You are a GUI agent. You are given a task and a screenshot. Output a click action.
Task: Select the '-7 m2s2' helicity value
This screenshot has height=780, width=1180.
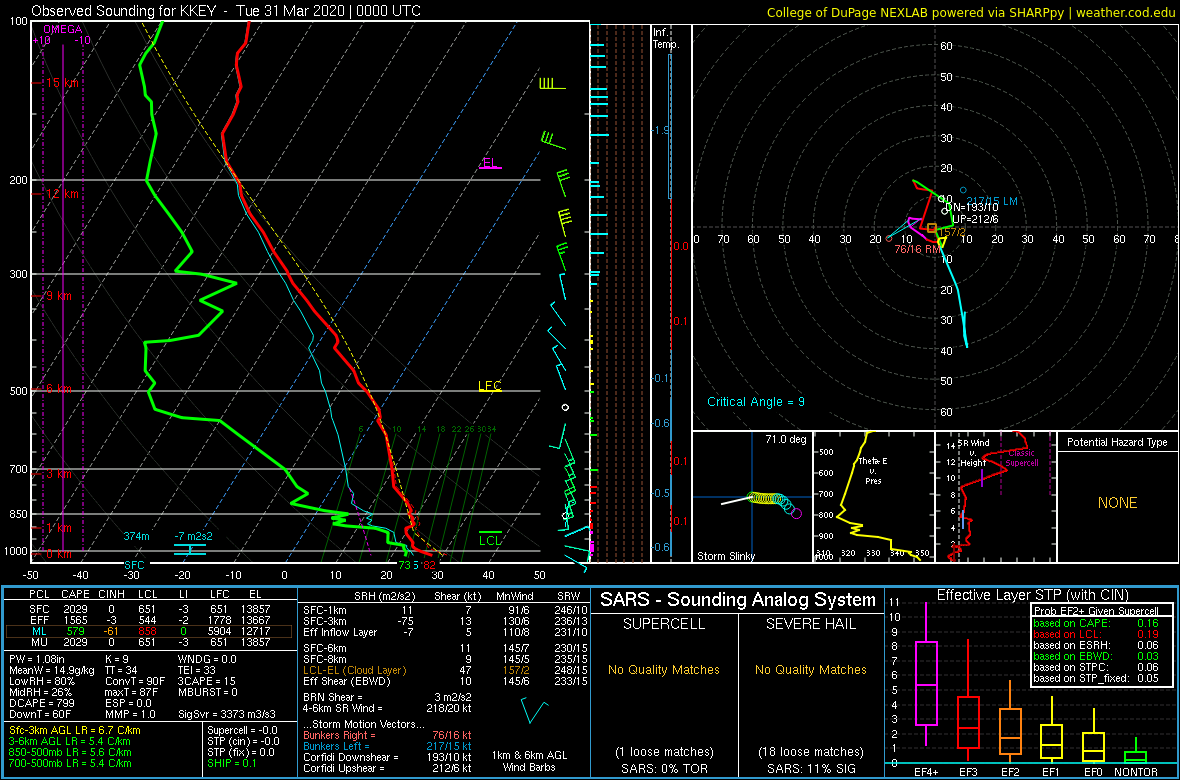[x=194, y=536]
